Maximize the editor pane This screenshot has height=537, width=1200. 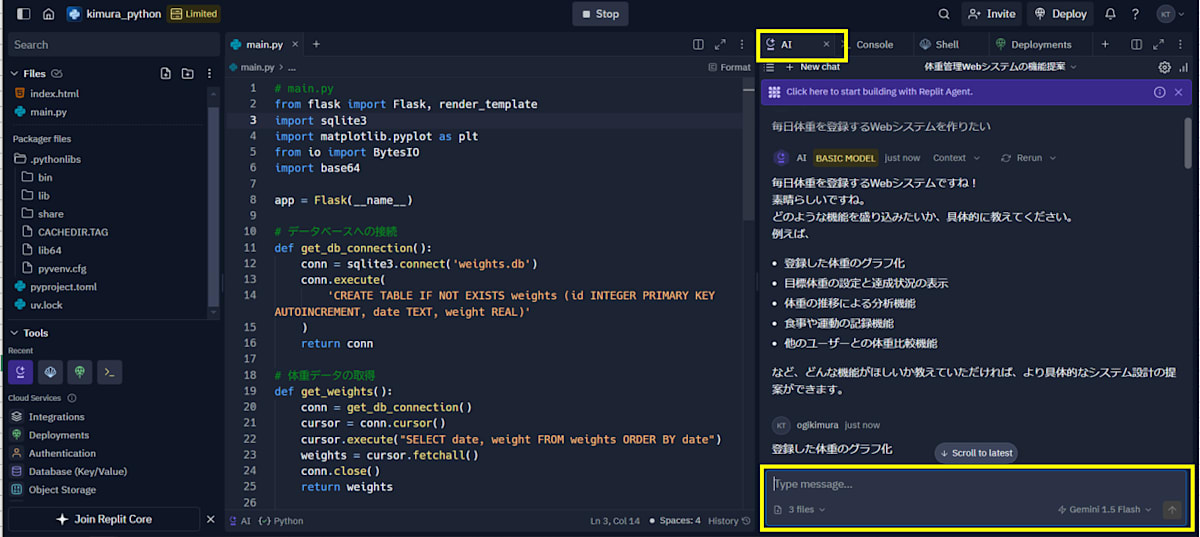(720, 44)
